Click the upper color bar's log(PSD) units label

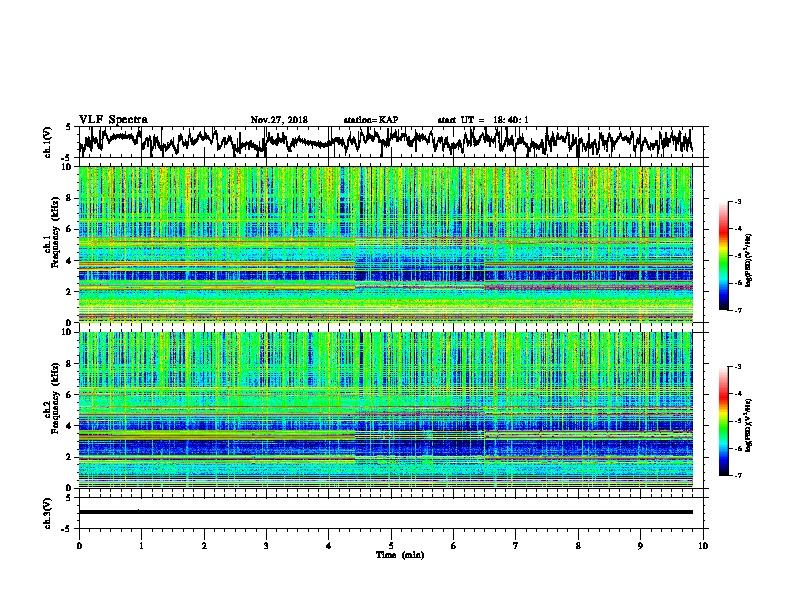tap(749, 261)
